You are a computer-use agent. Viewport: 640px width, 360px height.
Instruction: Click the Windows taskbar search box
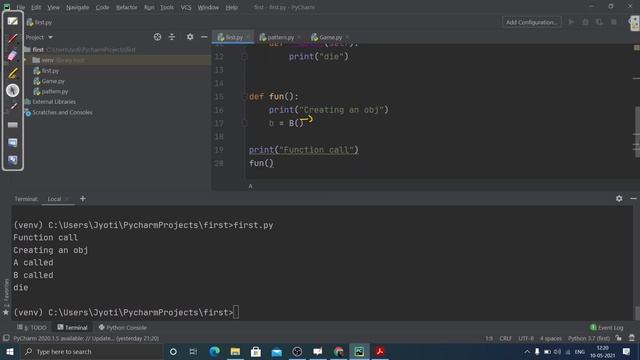point(92,351)
